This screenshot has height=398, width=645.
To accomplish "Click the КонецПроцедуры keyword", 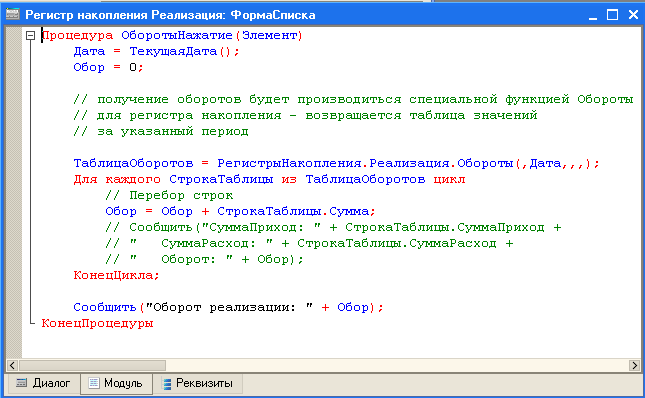I will (97, 324).
